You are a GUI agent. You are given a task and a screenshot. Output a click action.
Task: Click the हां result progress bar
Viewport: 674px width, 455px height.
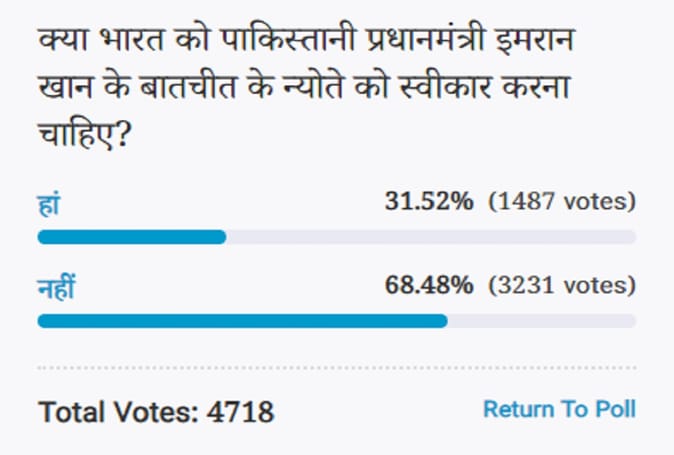(337, 237)
